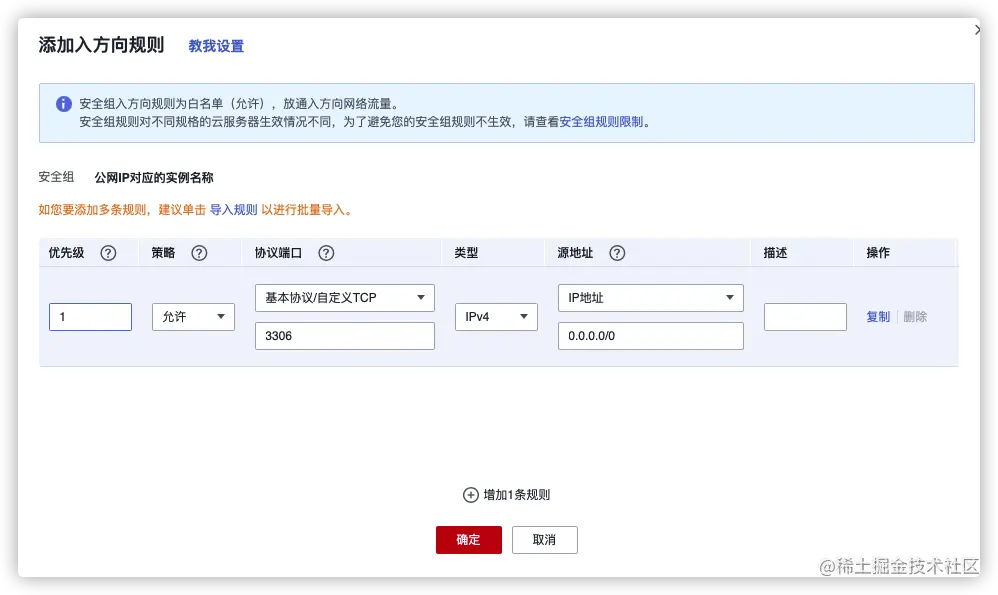Viewport: 998px width, 595px height.
Task: Confirm with the red 确定 button
Action: 468,540
